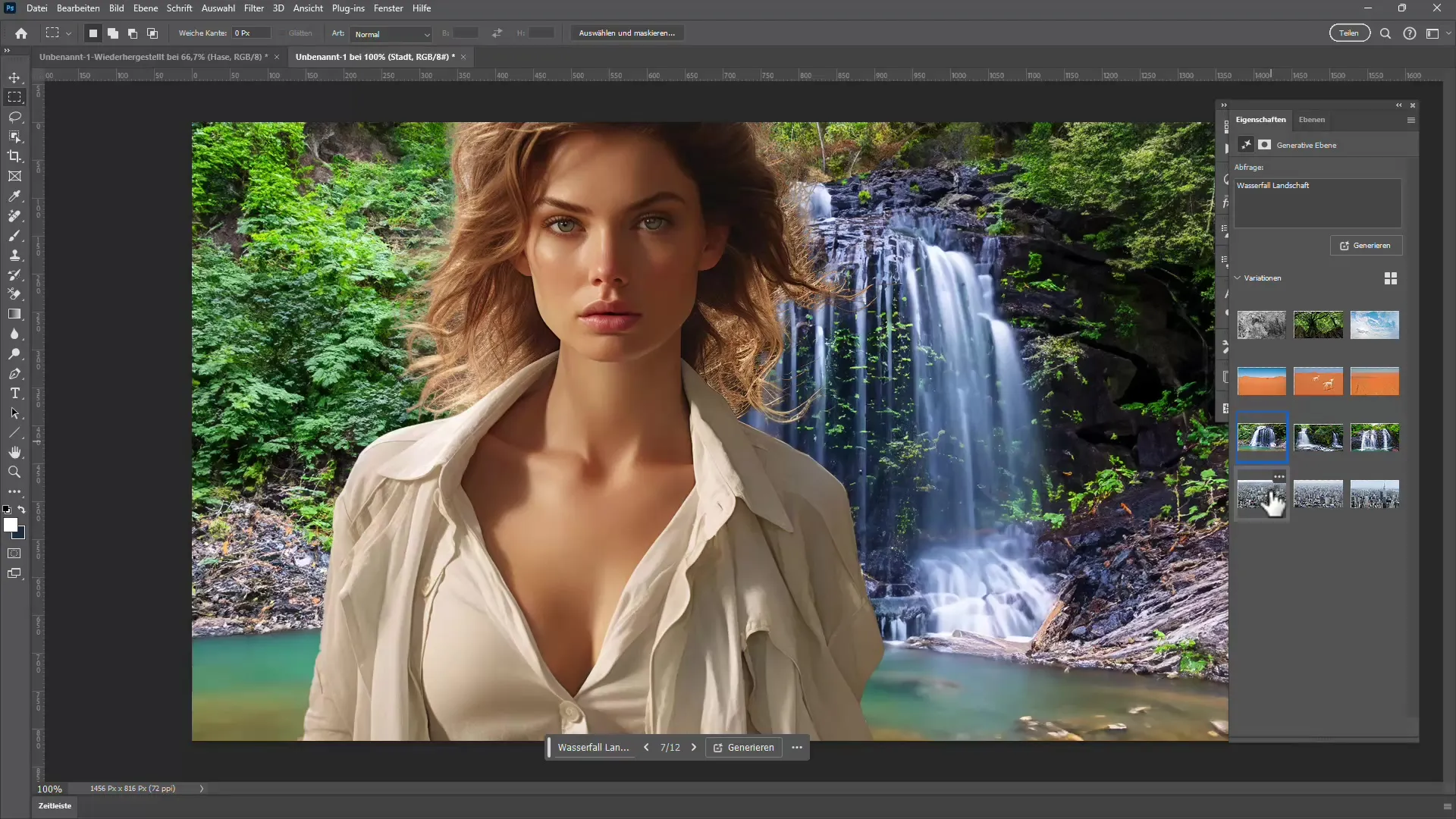Viewport: 1456px width, 819px height.
Task: Select the Crop tool
Action: (14, 156)
